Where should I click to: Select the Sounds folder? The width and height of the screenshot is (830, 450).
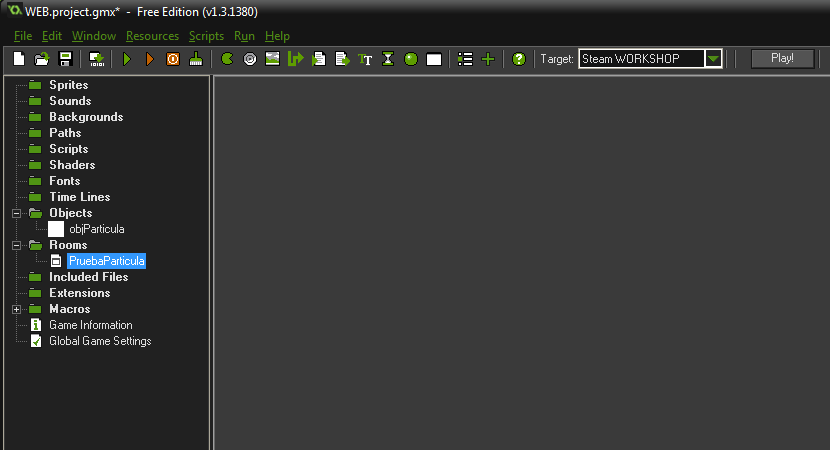(x=70, y=101)
